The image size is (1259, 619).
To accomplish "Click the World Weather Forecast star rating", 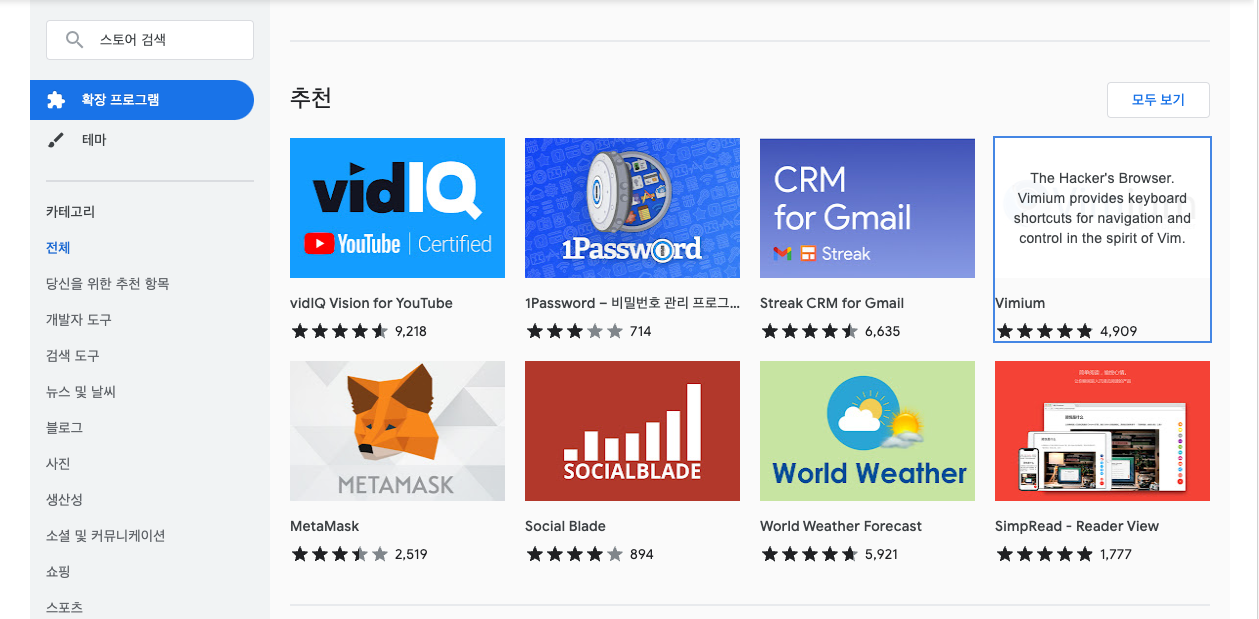I will (810, 554).
